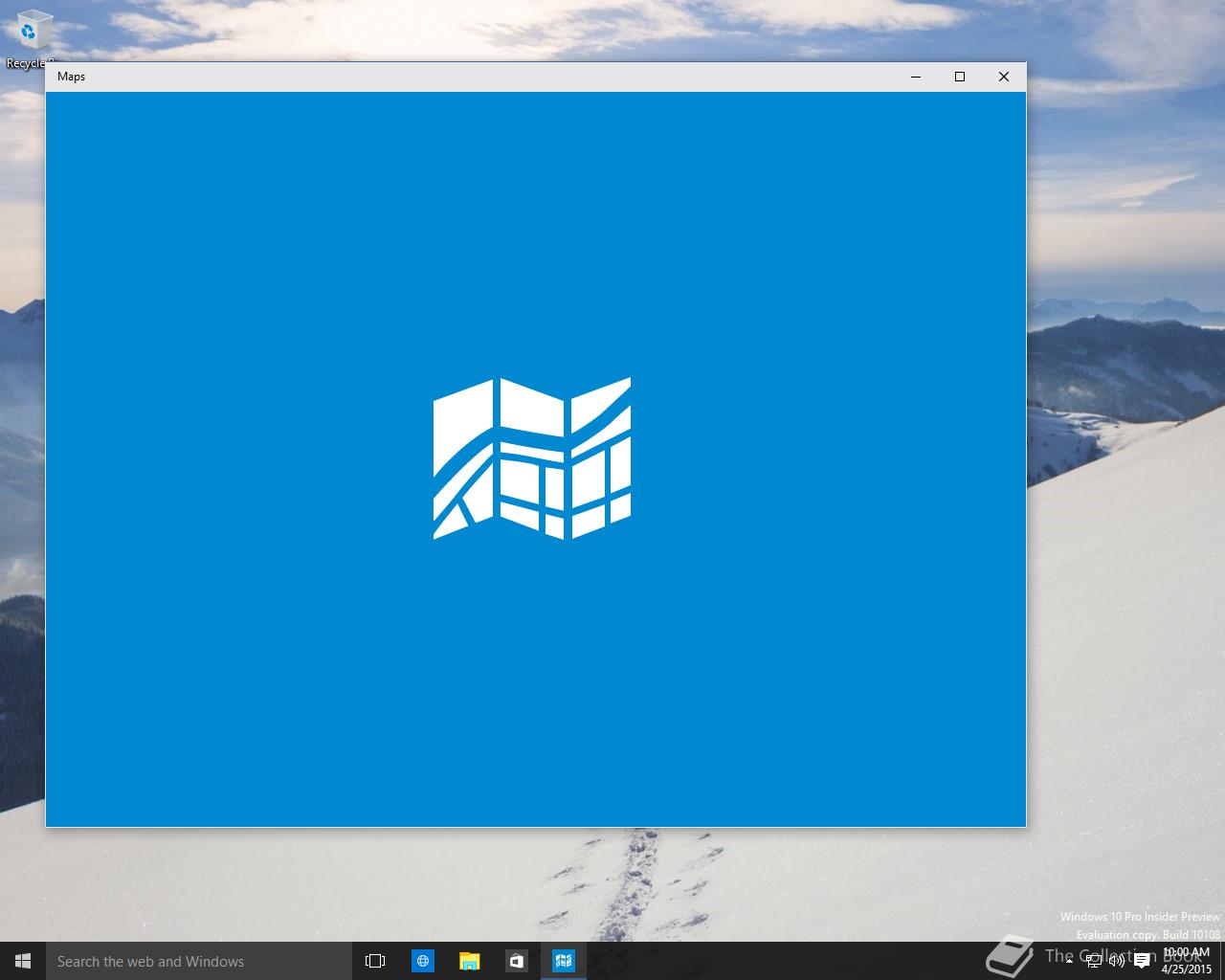The image size is (1225, 980).
Task: Open the network status tray icon
Action: click(1093, 961)
